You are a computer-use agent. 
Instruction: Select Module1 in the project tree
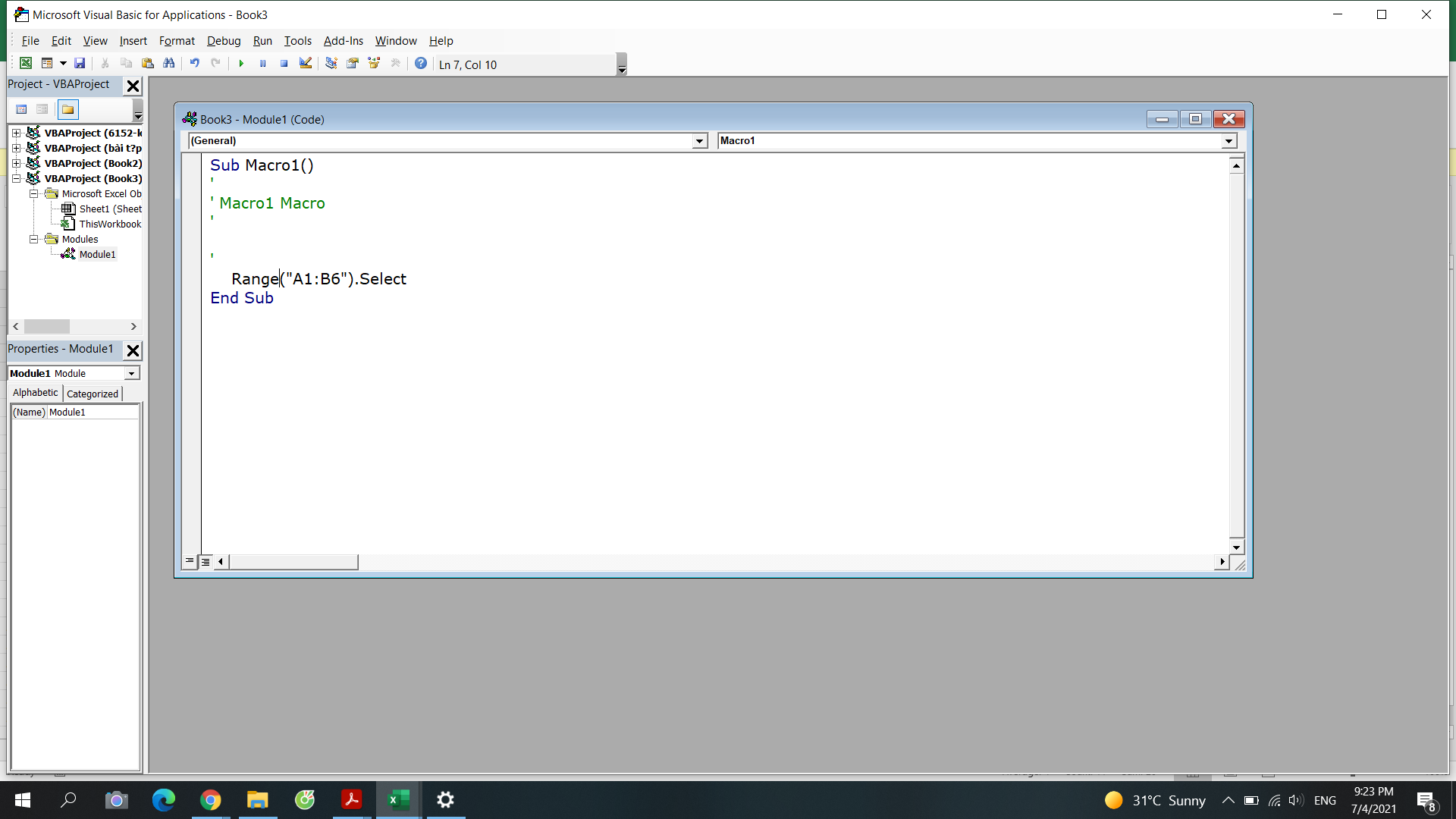click(x=89, y=254)
